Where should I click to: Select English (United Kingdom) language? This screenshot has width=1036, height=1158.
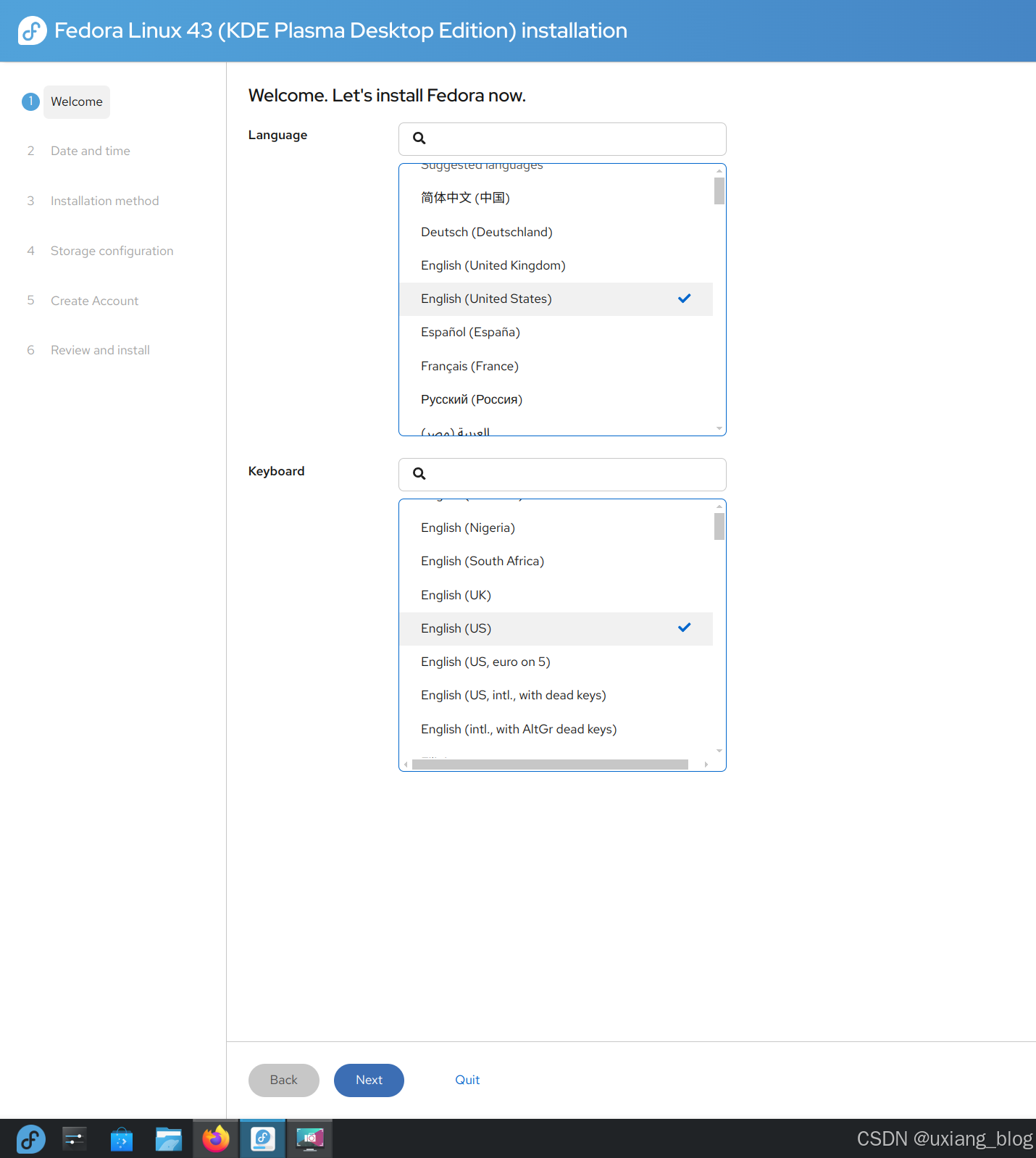point(556,265)
